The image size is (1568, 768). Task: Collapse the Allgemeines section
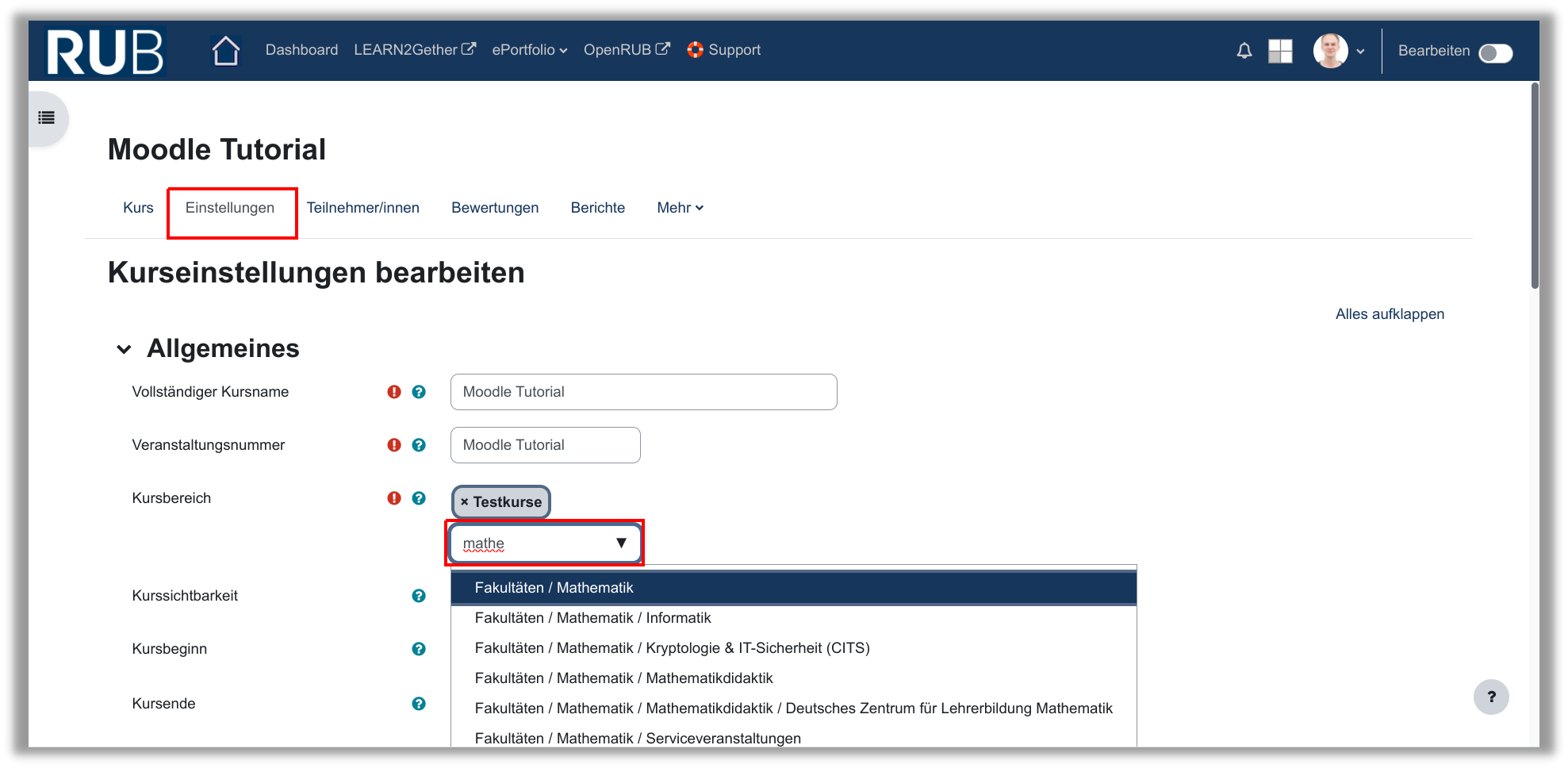(124, 349)
